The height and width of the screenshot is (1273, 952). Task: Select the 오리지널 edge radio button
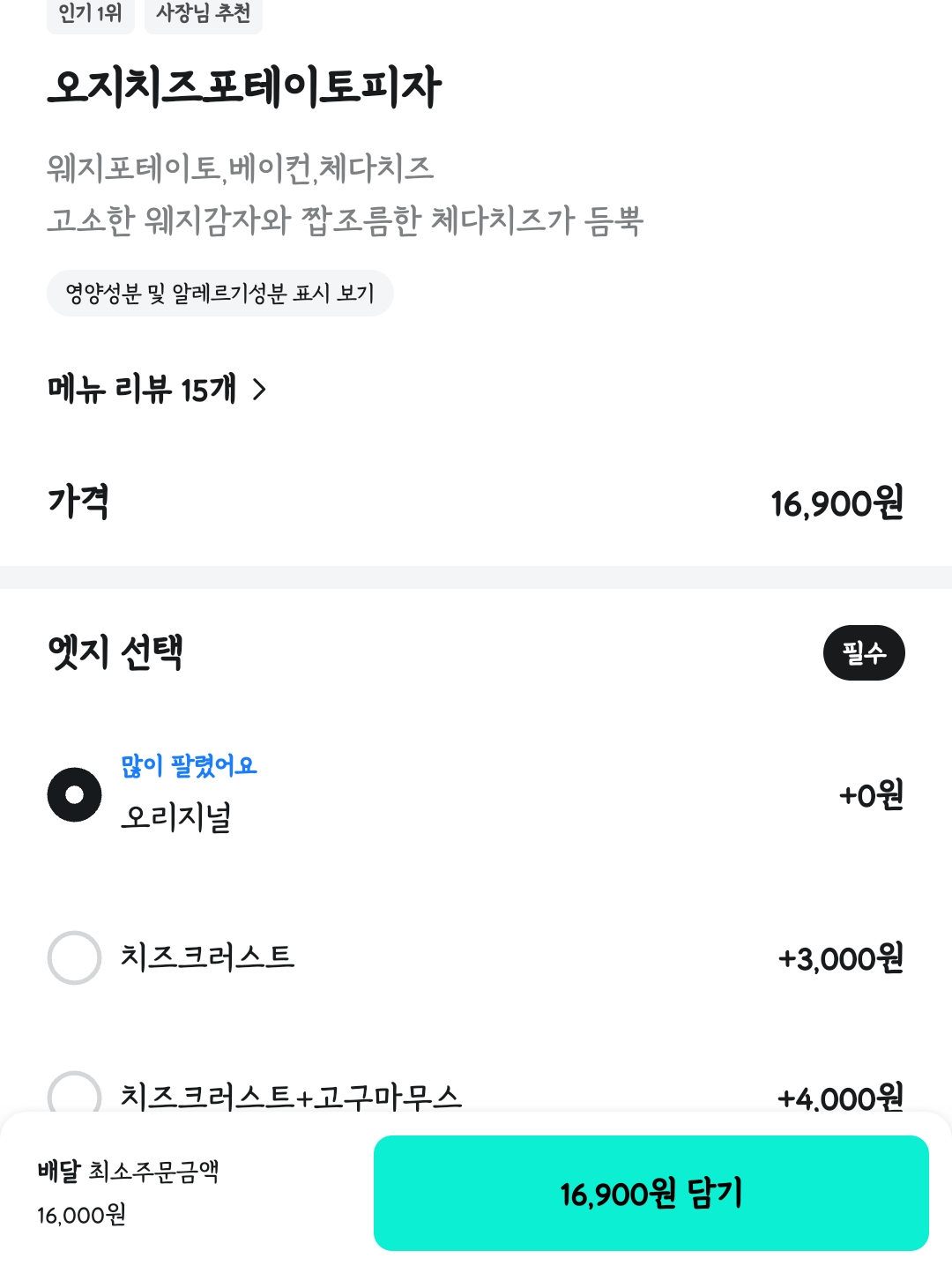click(x=74, y=794)
